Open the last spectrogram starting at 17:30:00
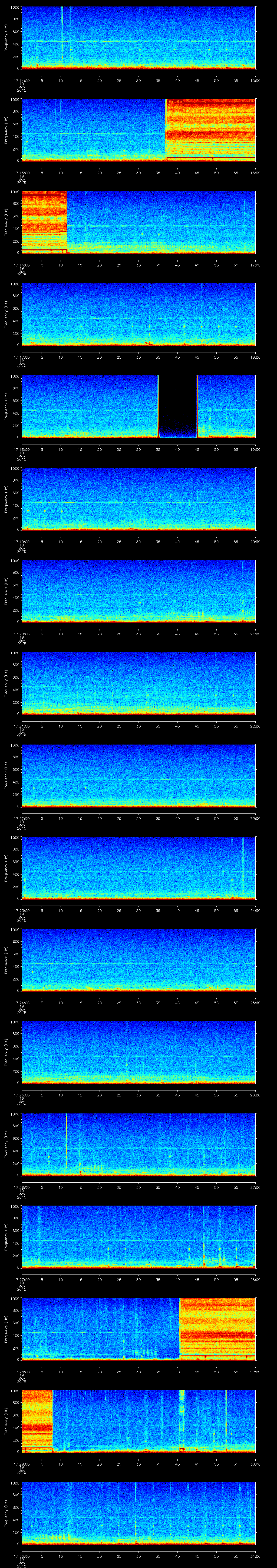 (138, 1513)
